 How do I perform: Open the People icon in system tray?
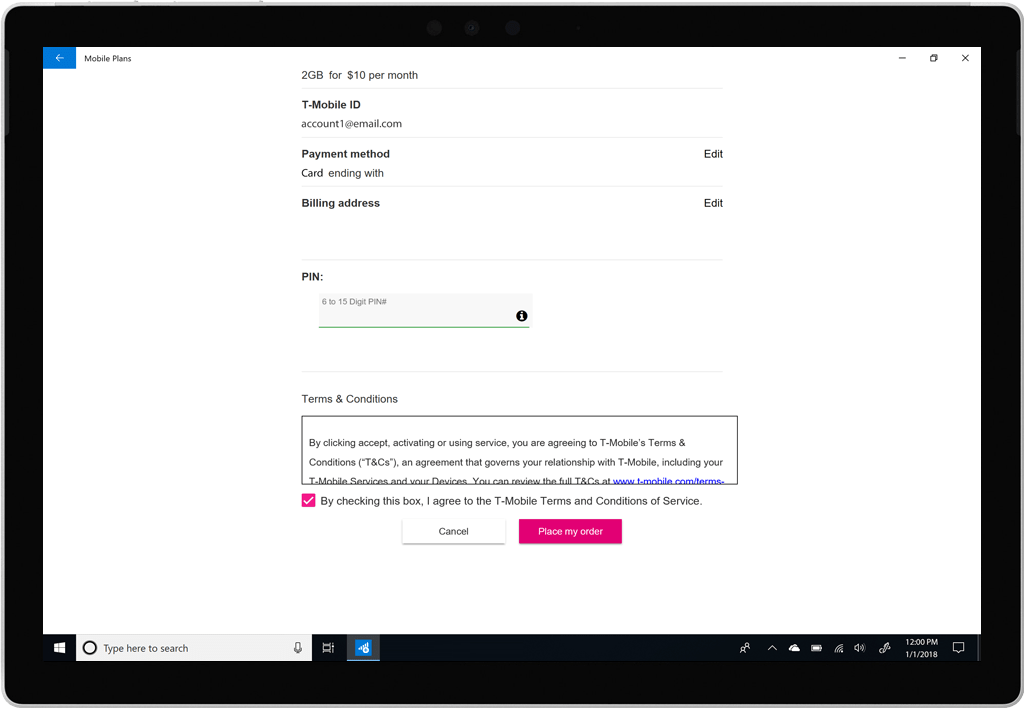(744, 648)
